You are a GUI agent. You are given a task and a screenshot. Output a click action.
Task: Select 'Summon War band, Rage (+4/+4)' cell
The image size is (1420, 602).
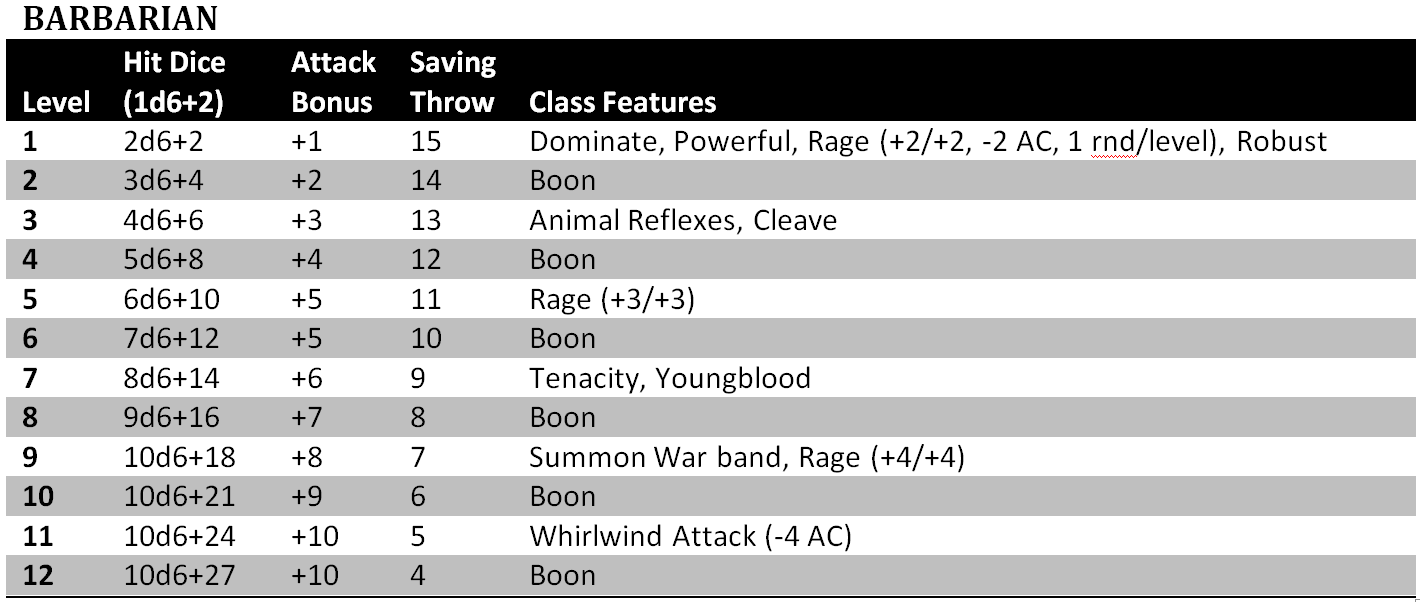[x=746, y=458]
